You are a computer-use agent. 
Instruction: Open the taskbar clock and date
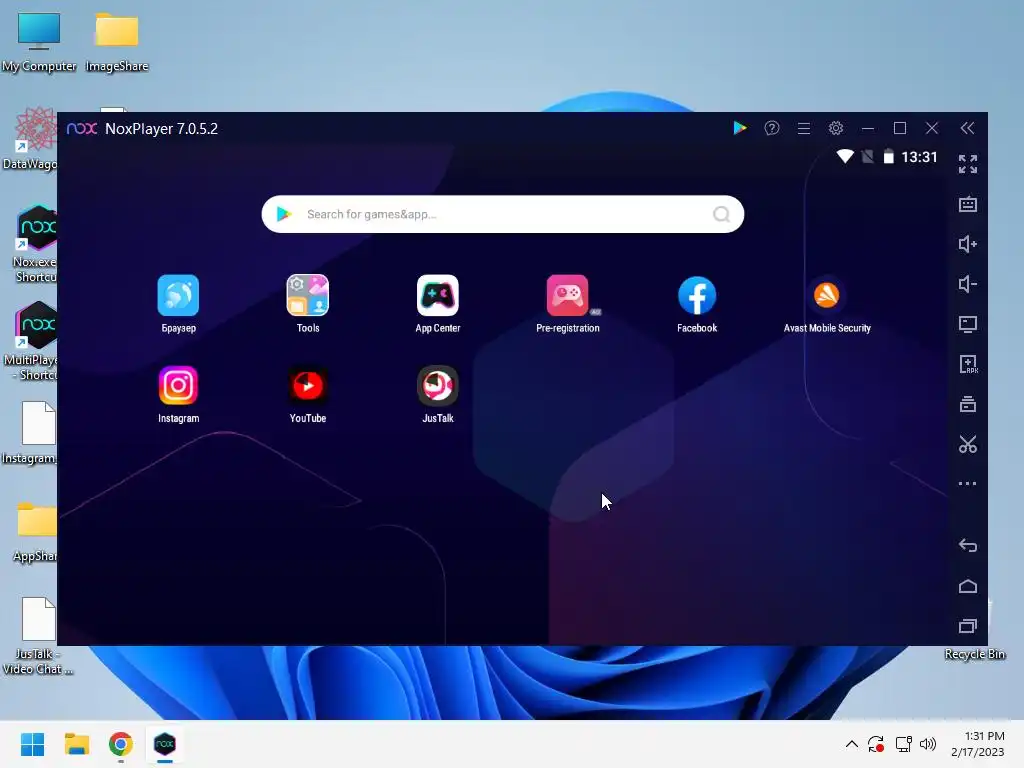pyautogui.click(x=978, y=744)
